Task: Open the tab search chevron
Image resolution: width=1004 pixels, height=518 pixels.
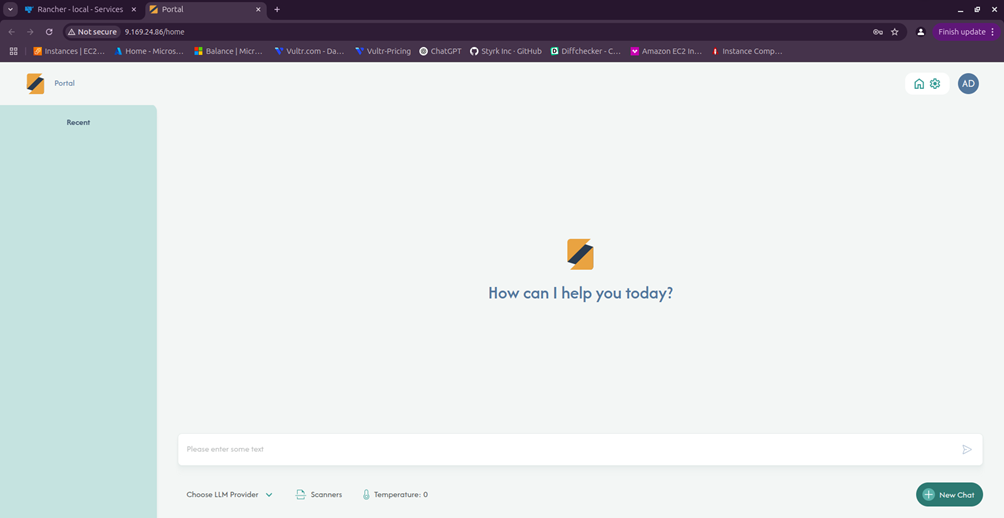Action: [x=10, y=10]
